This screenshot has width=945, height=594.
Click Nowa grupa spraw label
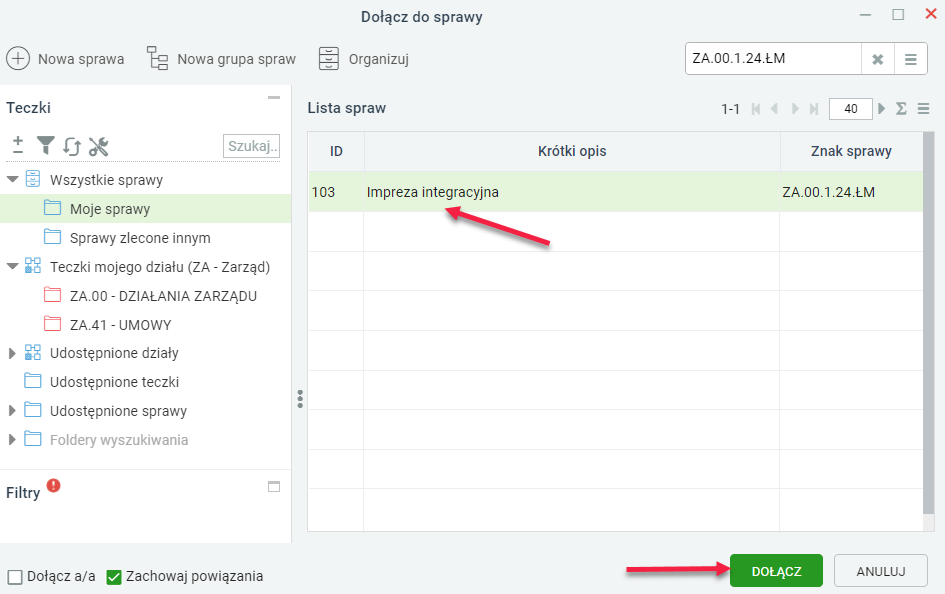point(236,59)
